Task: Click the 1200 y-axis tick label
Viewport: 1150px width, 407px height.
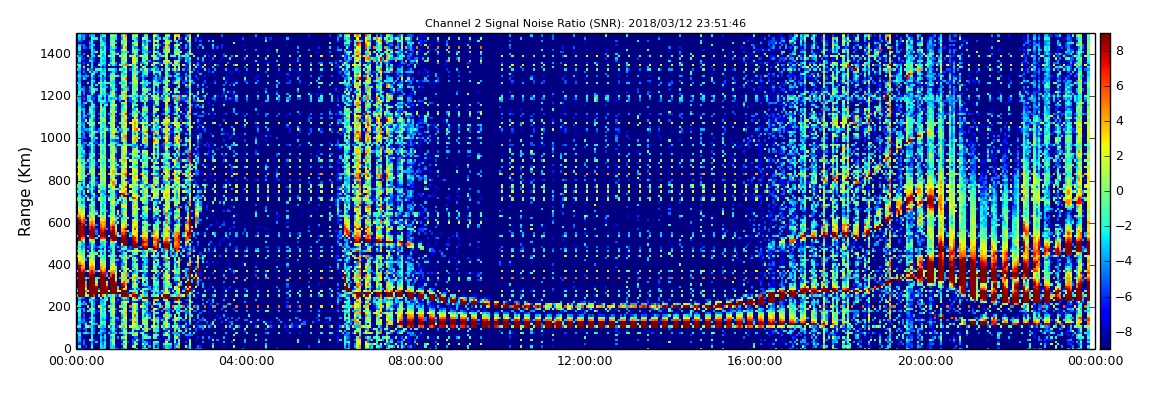Action: [58, 96]
